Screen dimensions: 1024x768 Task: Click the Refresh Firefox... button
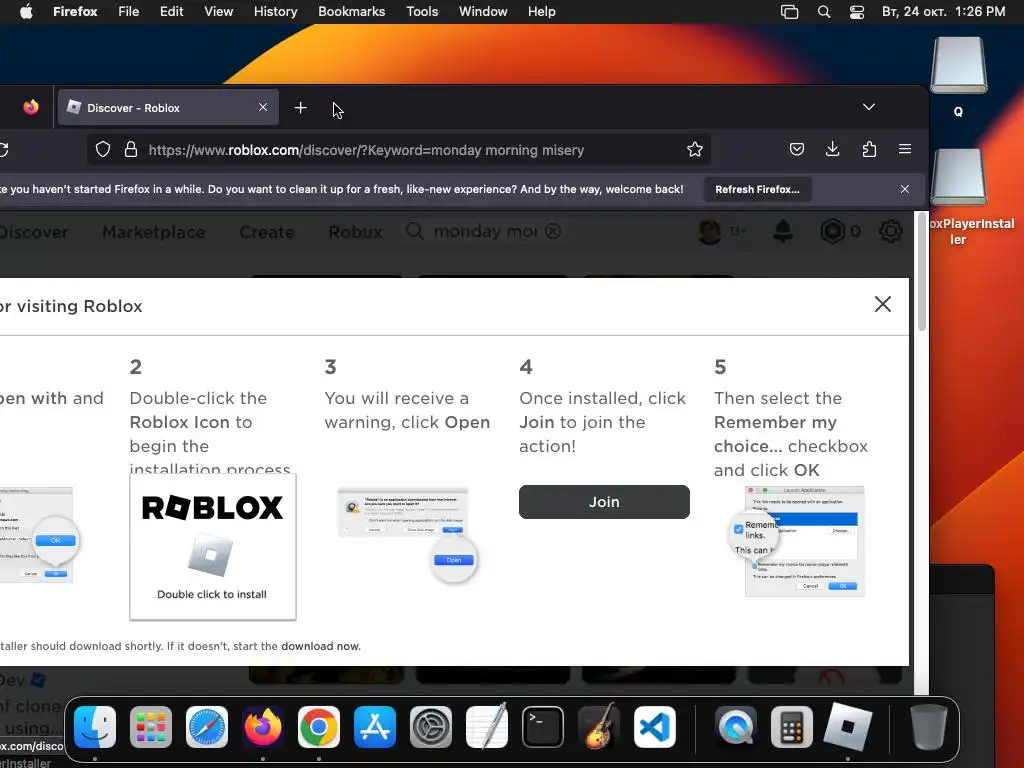point(758,189)
